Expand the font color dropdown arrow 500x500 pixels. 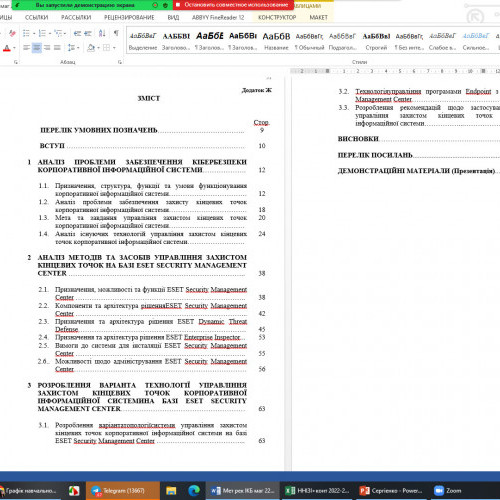[14, 48]
